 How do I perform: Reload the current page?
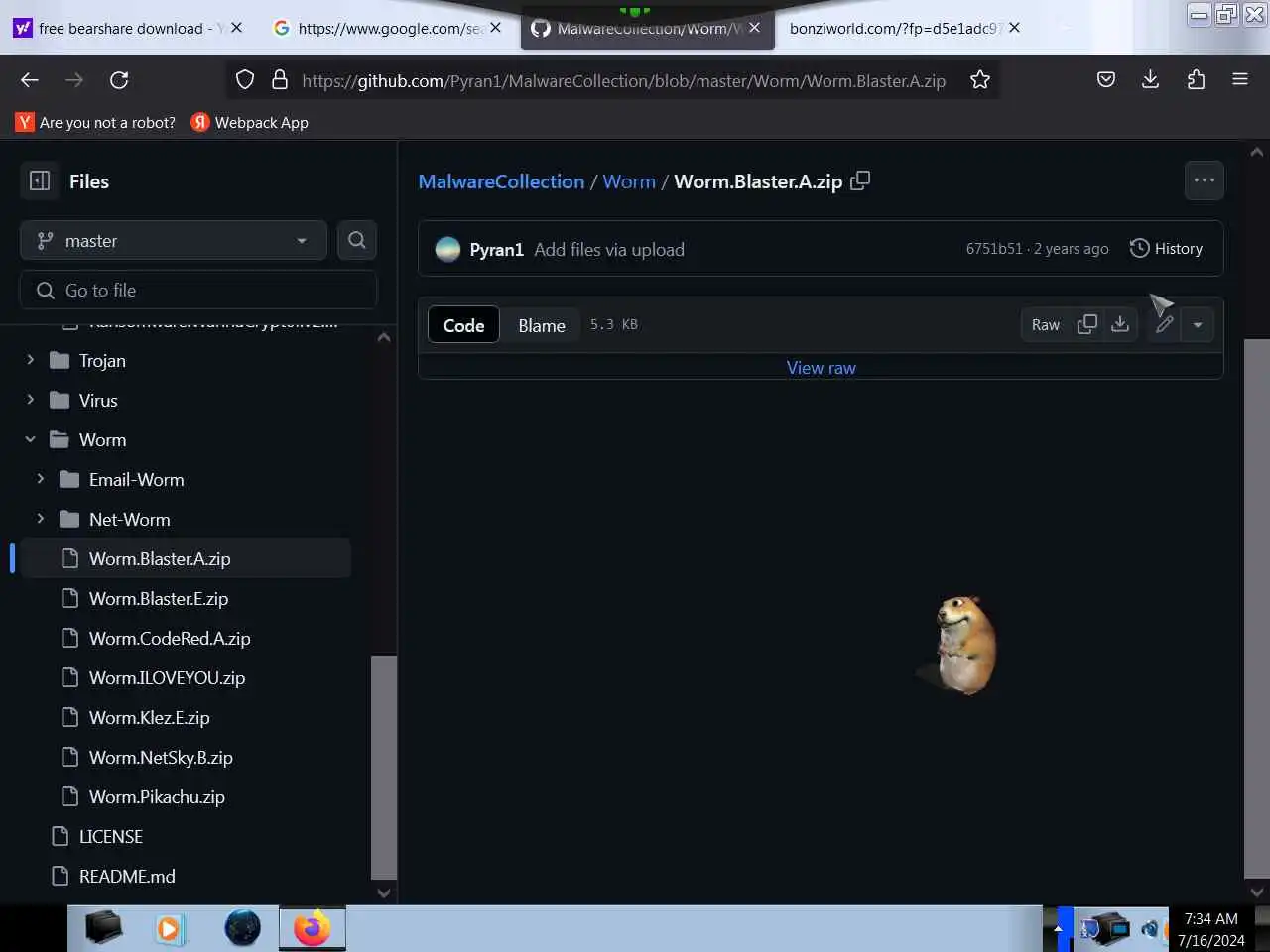click(x=119, y=80)
